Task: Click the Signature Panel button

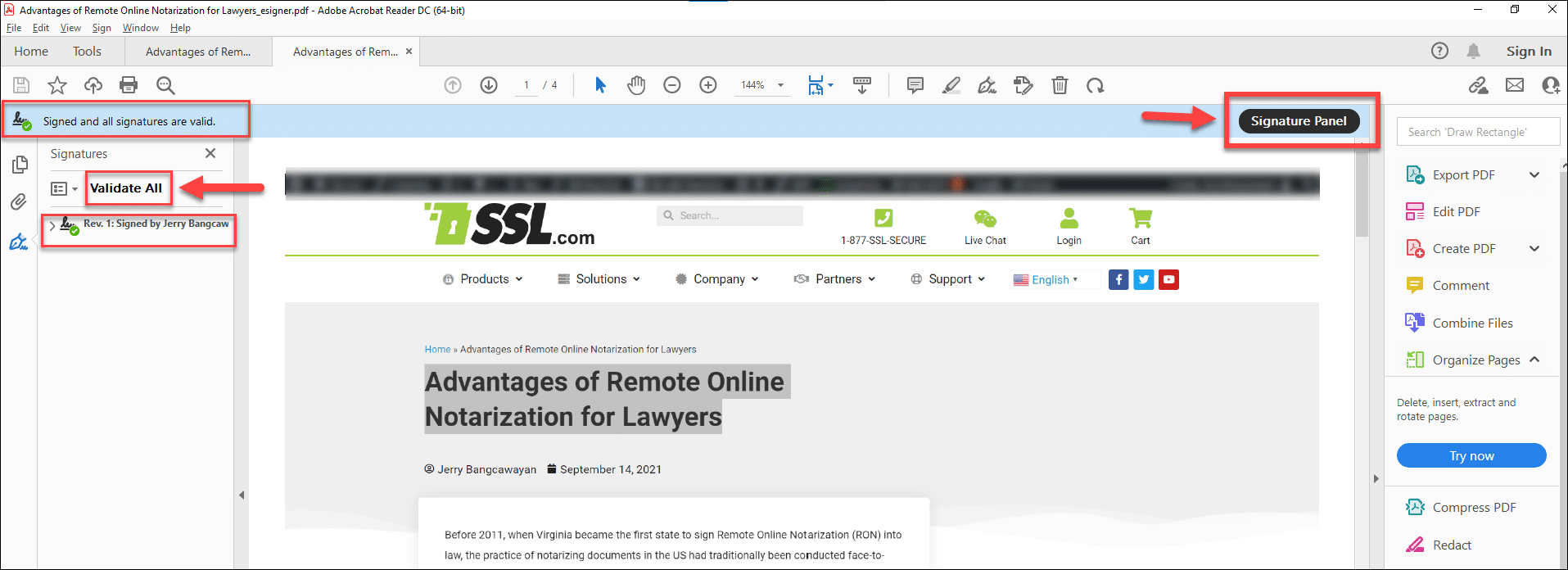Action: tap(1299, 121)
